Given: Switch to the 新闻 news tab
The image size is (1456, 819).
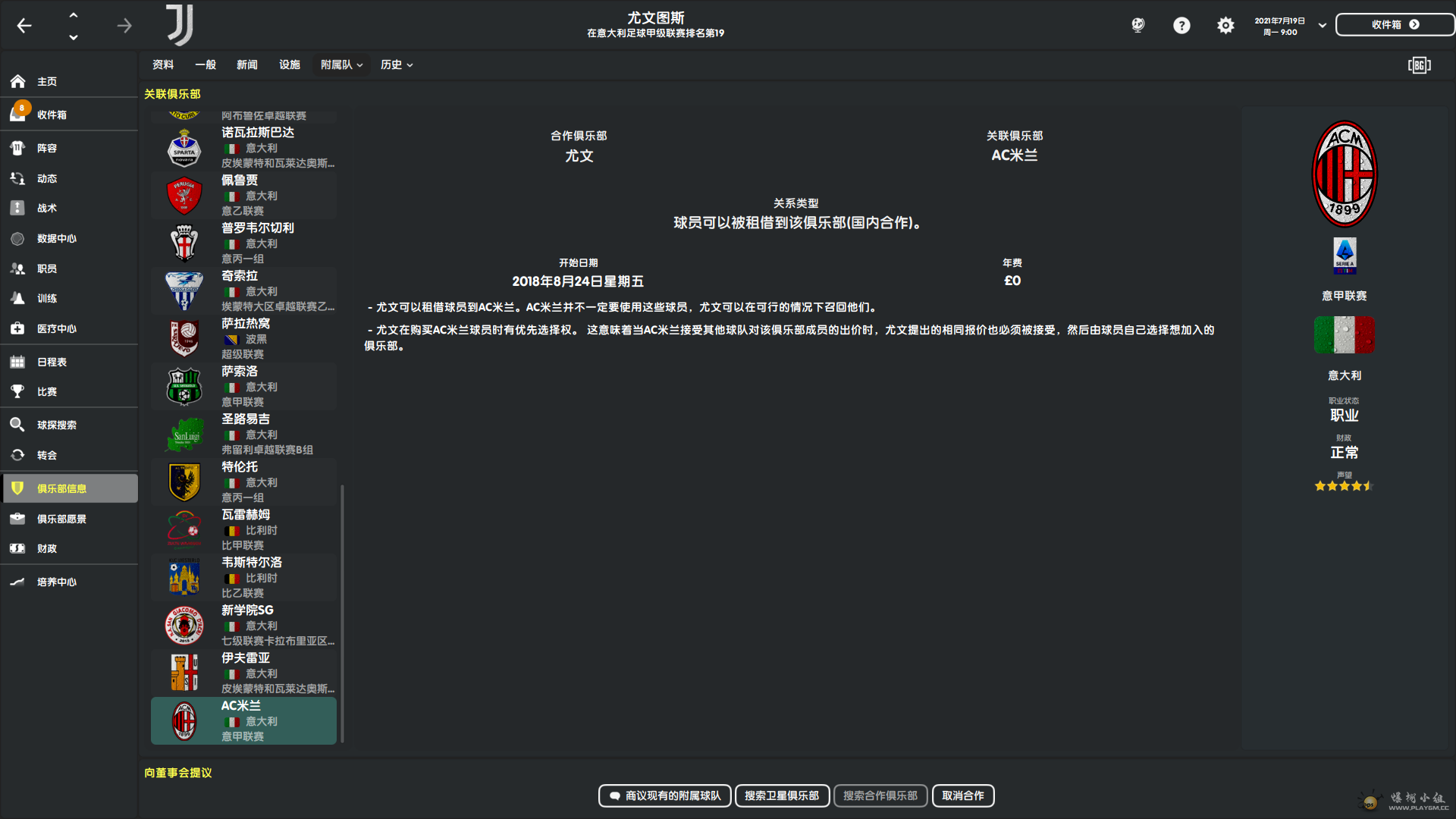Looking at the screenshot, I should click(x=246, y=65).
